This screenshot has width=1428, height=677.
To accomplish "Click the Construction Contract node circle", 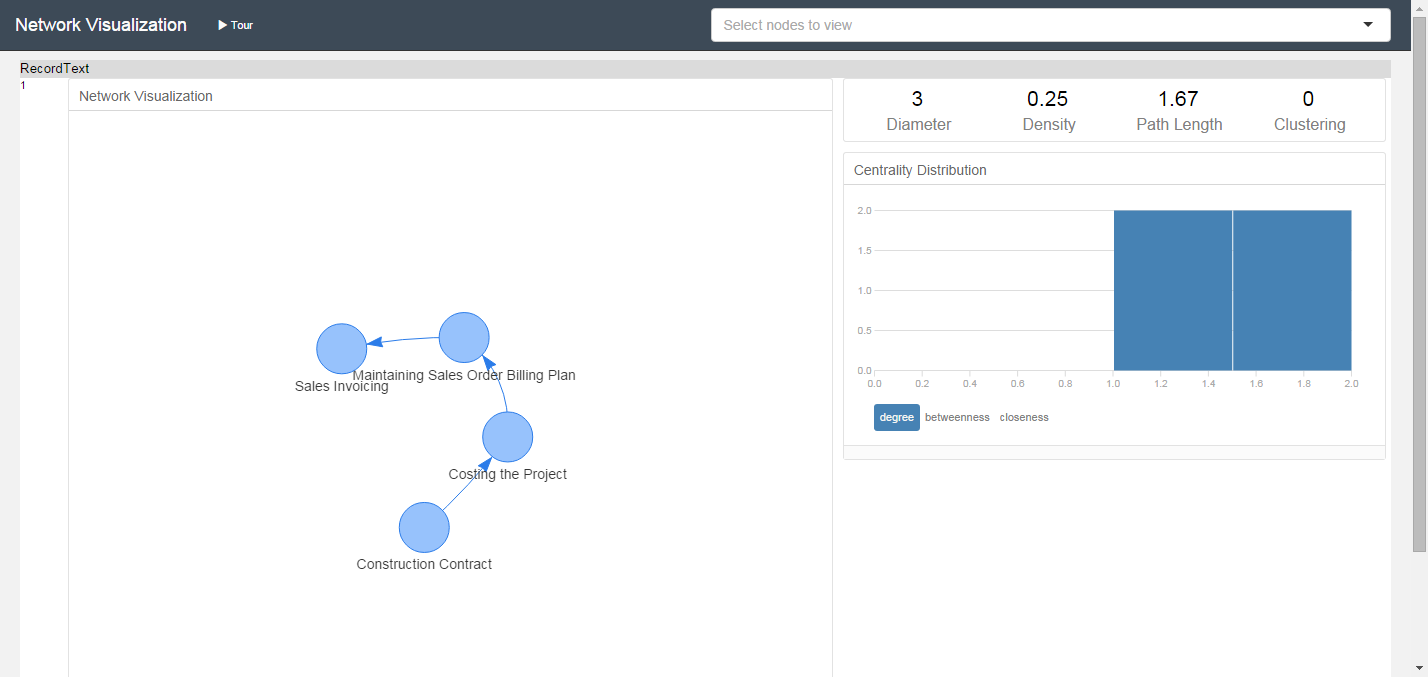I will coord(423,527).
